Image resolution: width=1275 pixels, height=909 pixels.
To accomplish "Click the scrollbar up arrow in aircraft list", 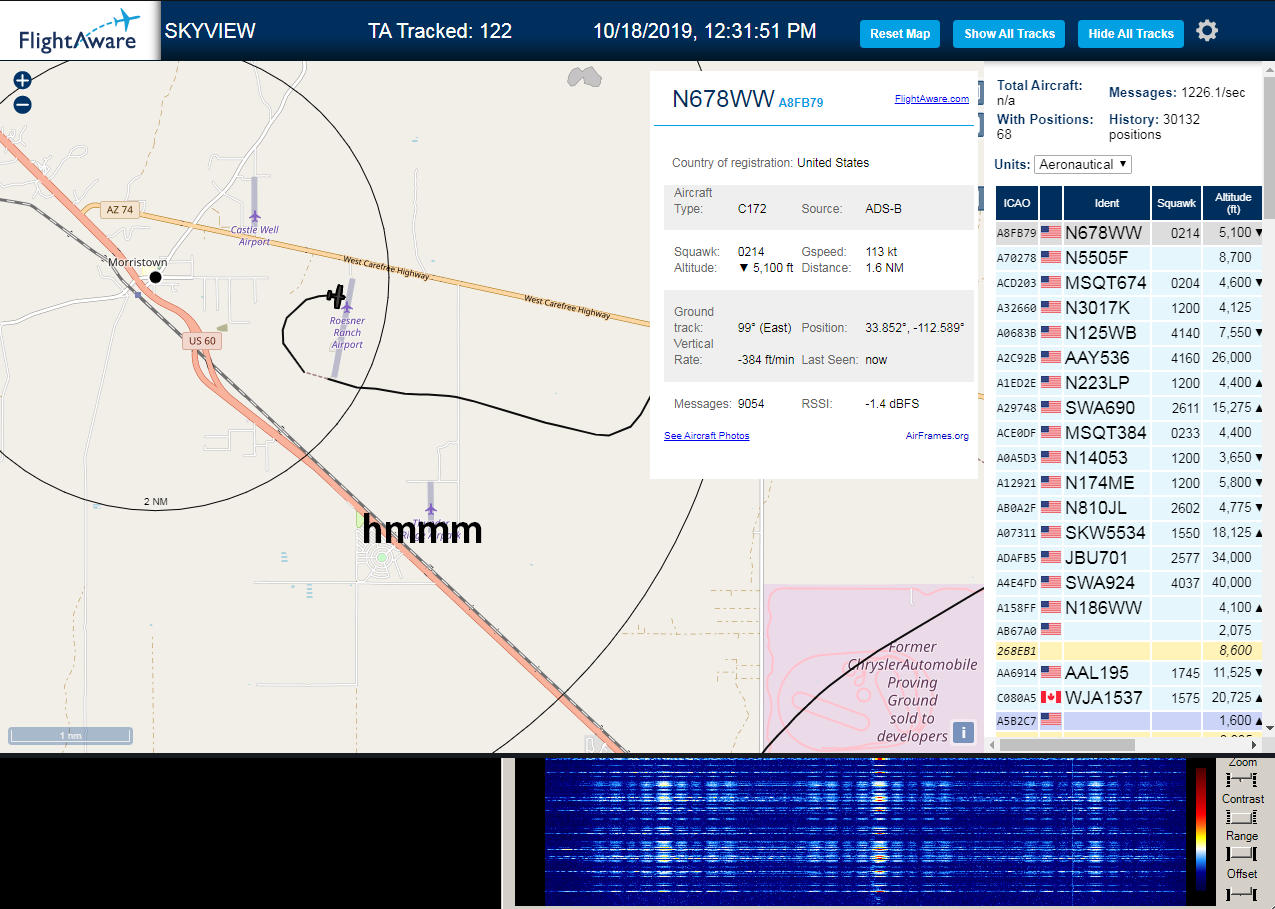I will click(1270, 69).
